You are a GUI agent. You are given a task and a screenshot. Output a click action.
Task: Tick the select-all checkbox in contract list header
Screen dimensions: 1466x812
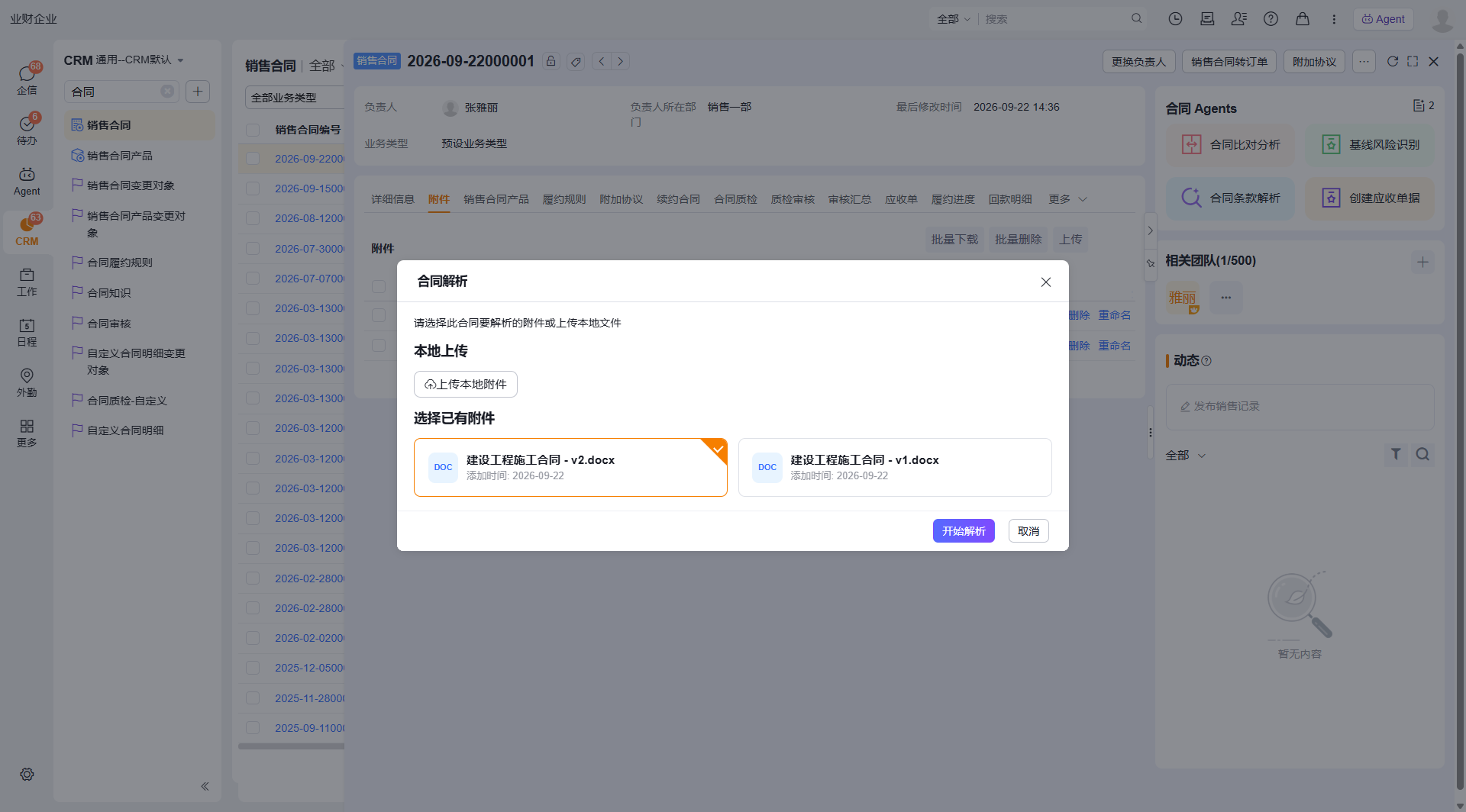(x=253, y=130)
